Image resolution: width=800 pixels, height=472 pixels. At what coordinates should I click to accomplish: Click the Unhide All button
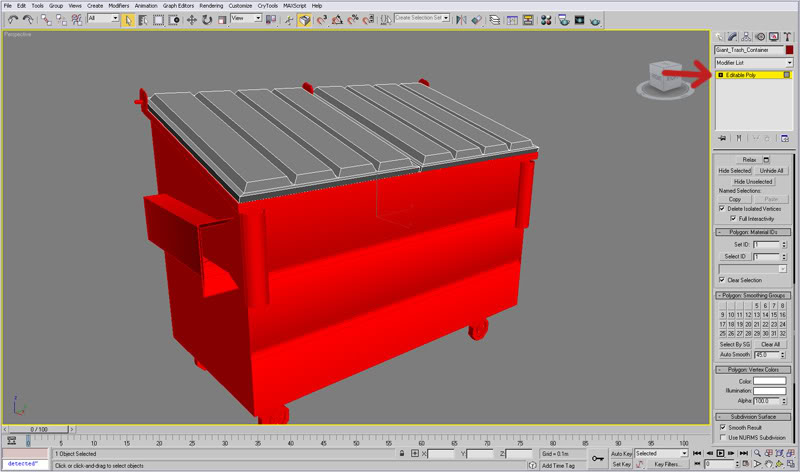pyautogui.click(x=771, y=170)
